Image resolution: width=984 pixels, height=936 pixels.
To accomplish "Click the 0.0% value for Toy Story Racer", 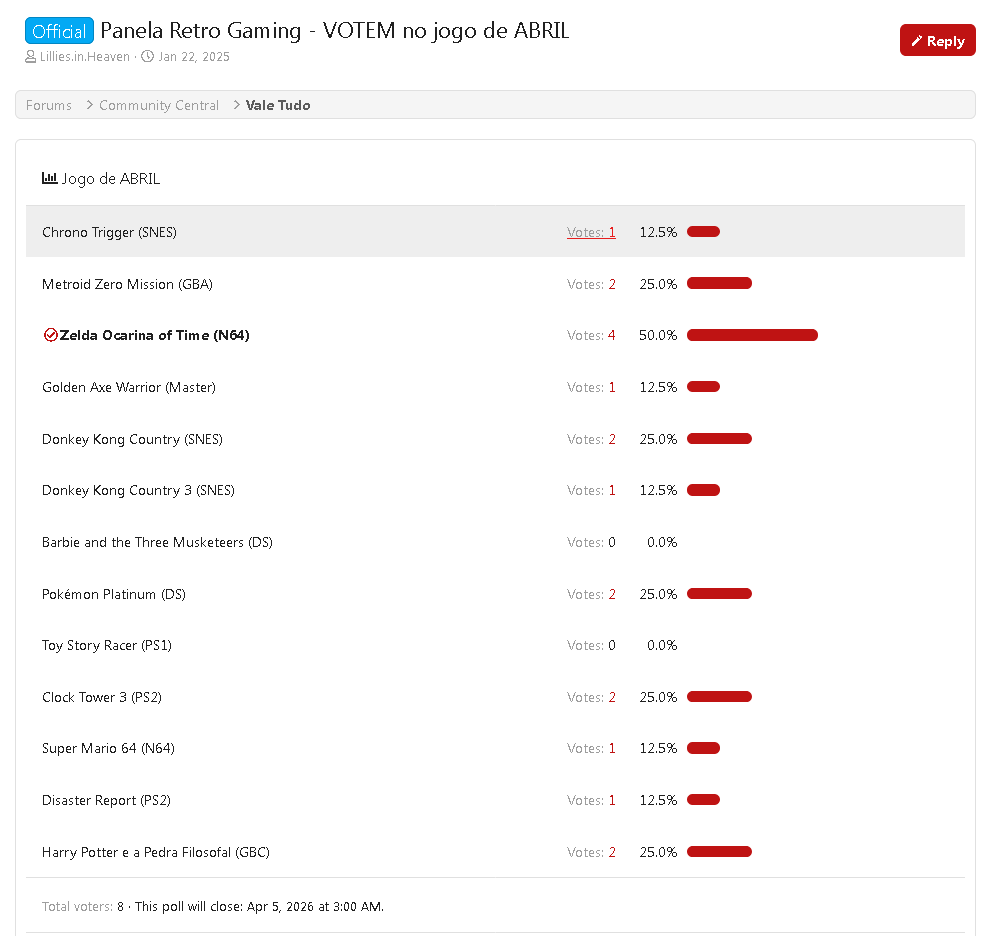I will [662, 646].
